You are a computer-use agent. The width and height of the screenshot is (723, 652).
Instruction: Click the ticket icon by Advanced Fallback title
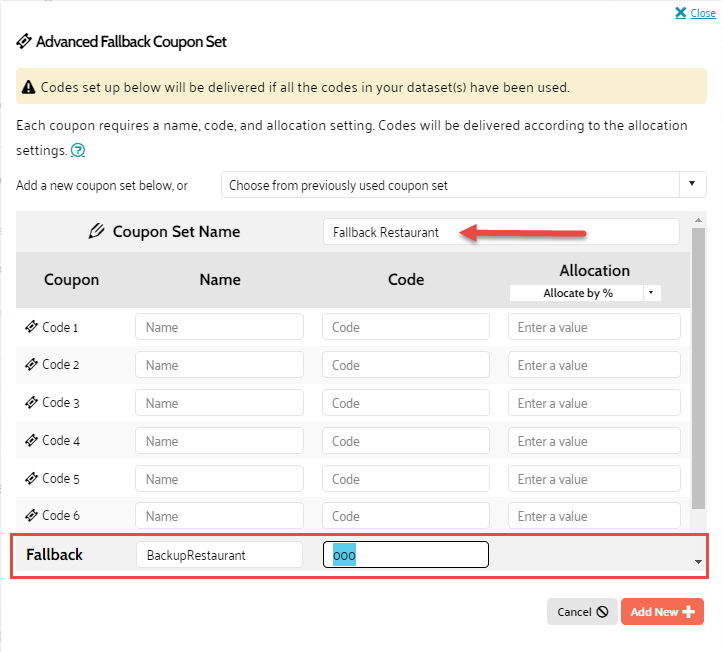coord(24,42)
